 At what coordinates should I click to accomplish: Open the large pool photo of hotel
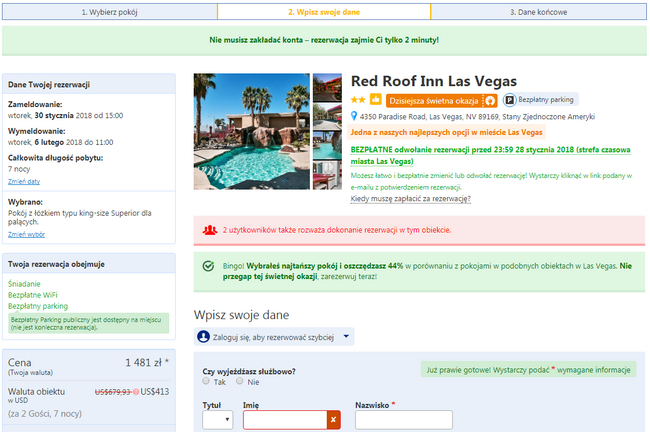[252, 131]
